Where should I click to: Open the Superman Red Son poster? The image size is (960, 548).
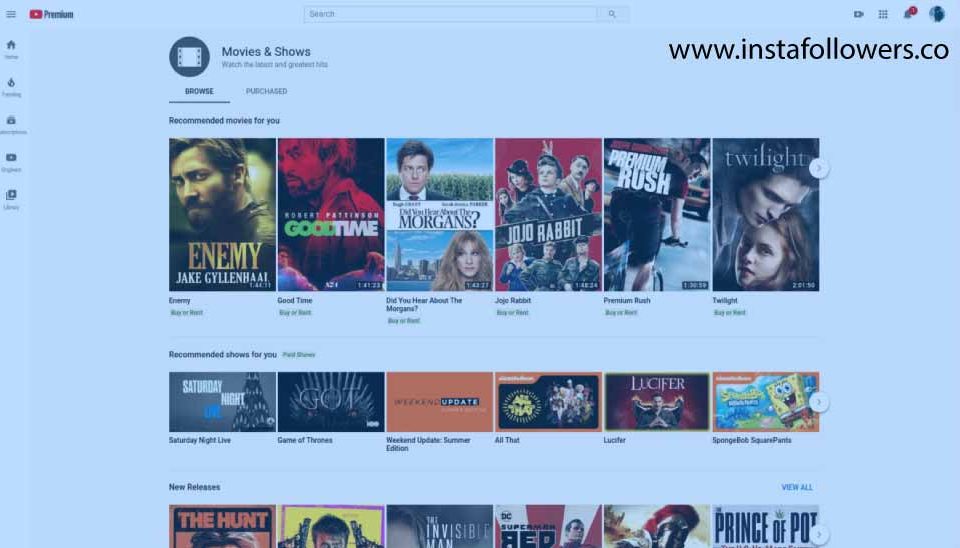click(x=548, y=527)
